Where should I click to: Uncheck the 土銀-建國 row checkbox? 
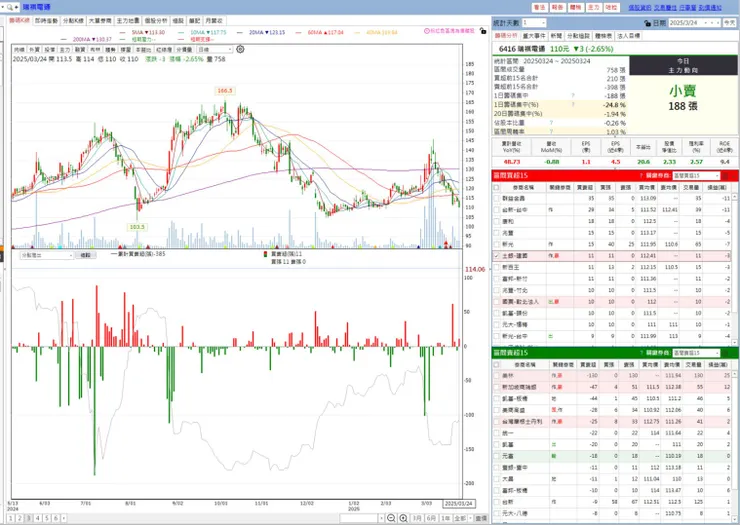[x=496, y=256]
